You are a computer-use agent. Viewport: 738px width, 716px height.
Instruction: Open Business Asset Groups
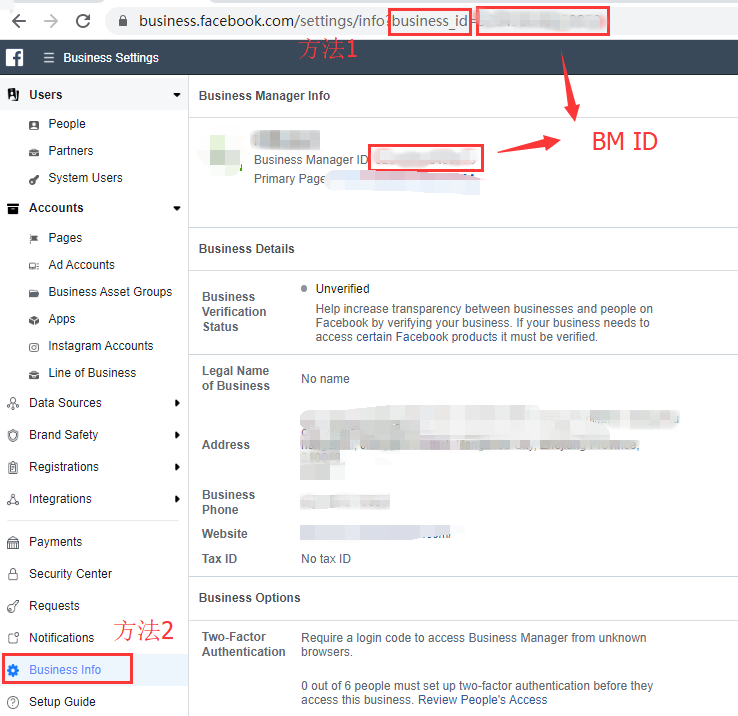tap(110, 292)
